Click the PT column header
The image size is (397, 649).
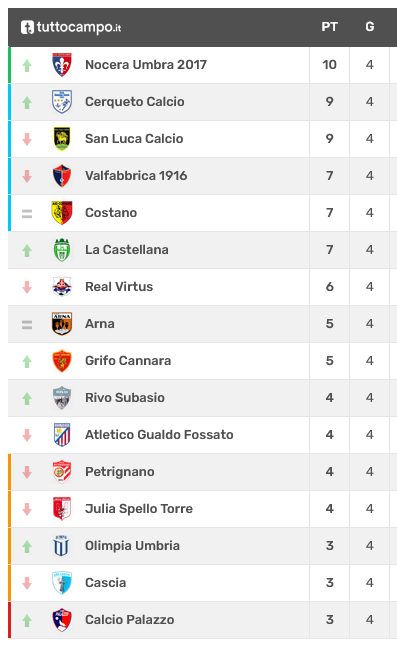tap(330, 27)
